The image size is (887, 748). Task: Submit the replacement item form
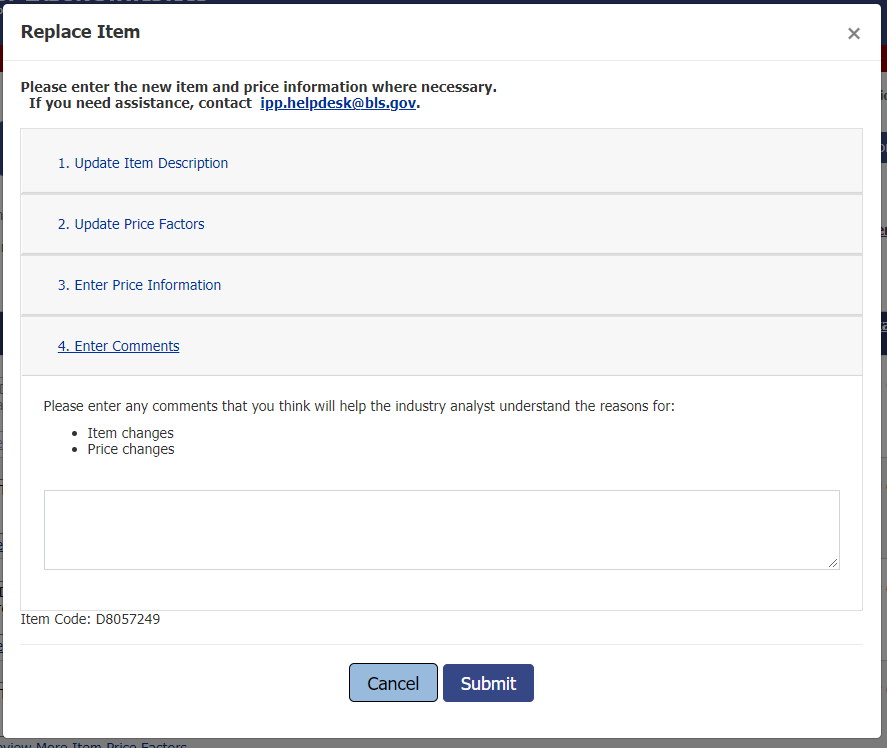click(488, 683)
